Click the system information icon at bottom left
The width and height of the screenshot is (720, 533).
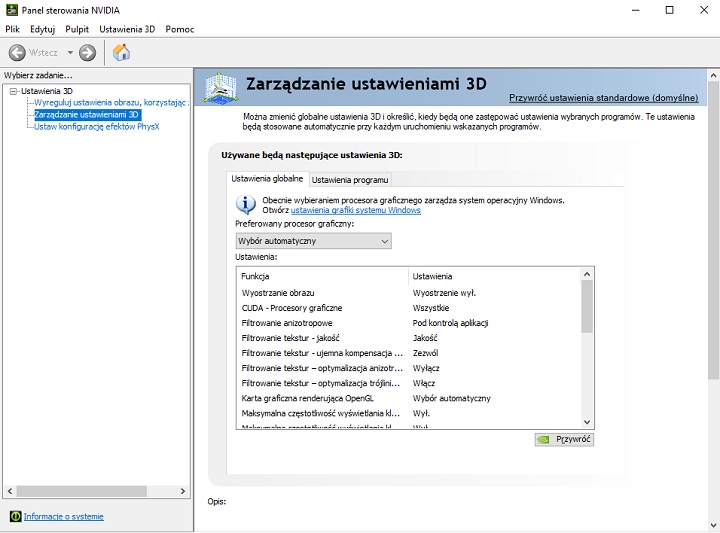[15, 516]
